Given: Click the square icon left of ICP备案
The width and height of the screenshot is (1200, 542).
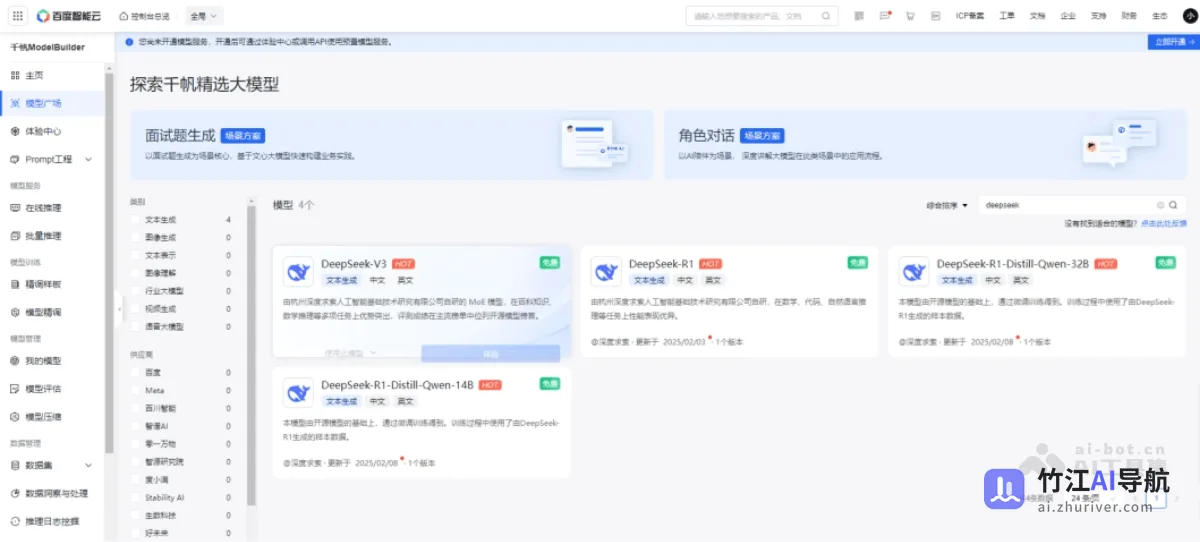Looking at the screenshot, I should 935,16.
